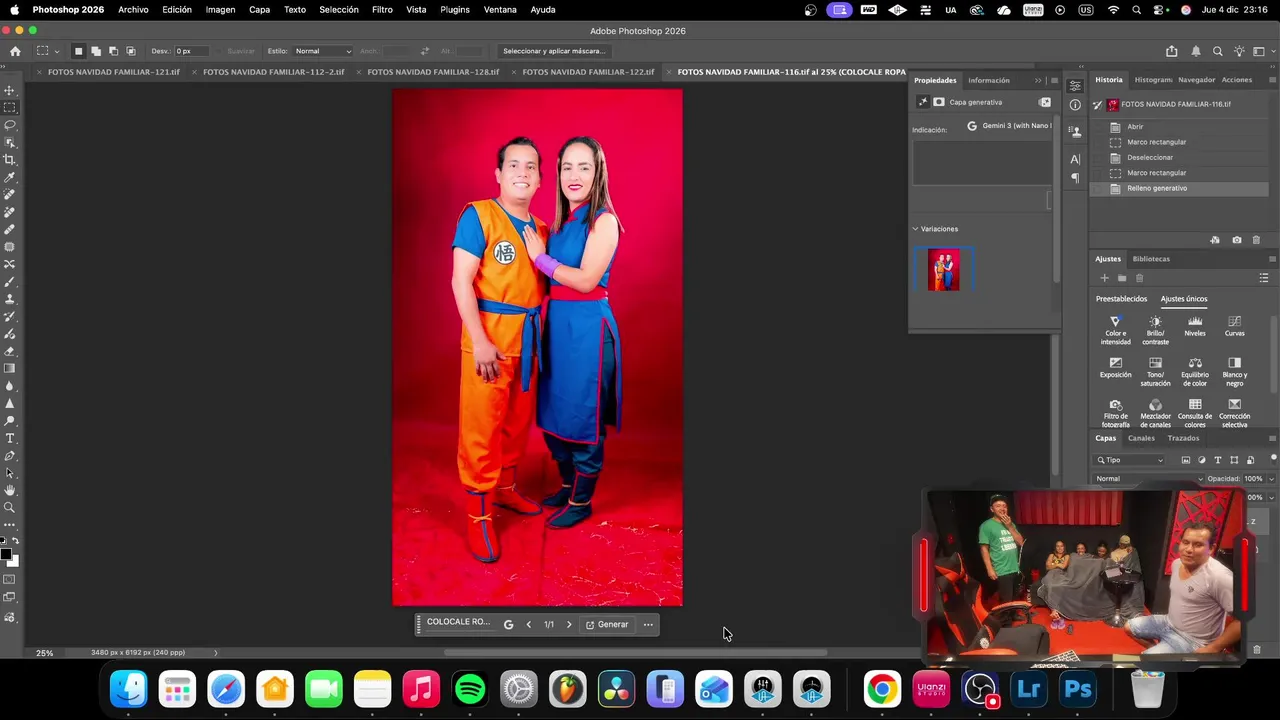The height and width of the screenshot is (720, 1280).
Task: Select the Pen tool
Action: [10, 456]
